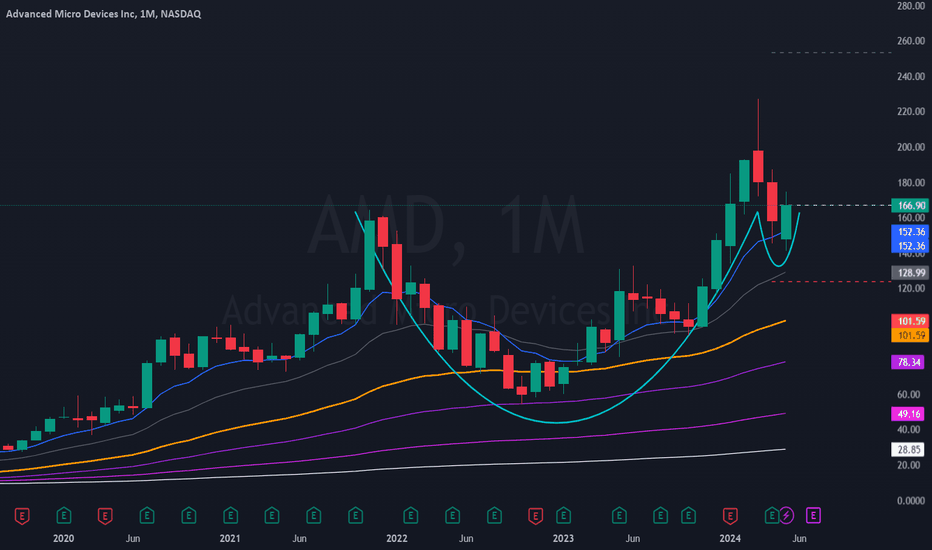
Task: Open the green earnings marker above the 2023 label
Action: click(x=563, y=516)
